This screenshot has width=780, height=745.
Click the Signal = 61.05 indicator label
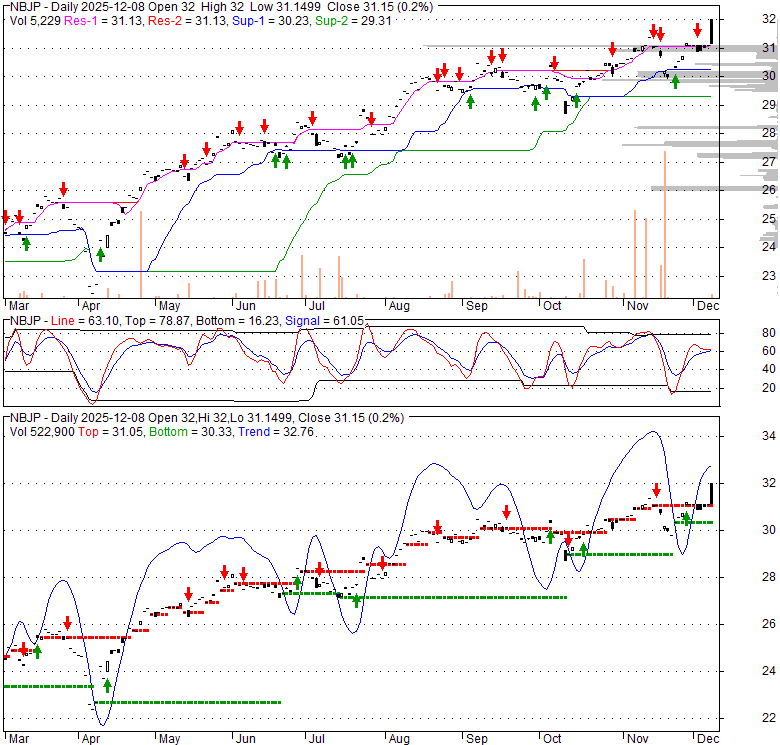tap(312, 320)
